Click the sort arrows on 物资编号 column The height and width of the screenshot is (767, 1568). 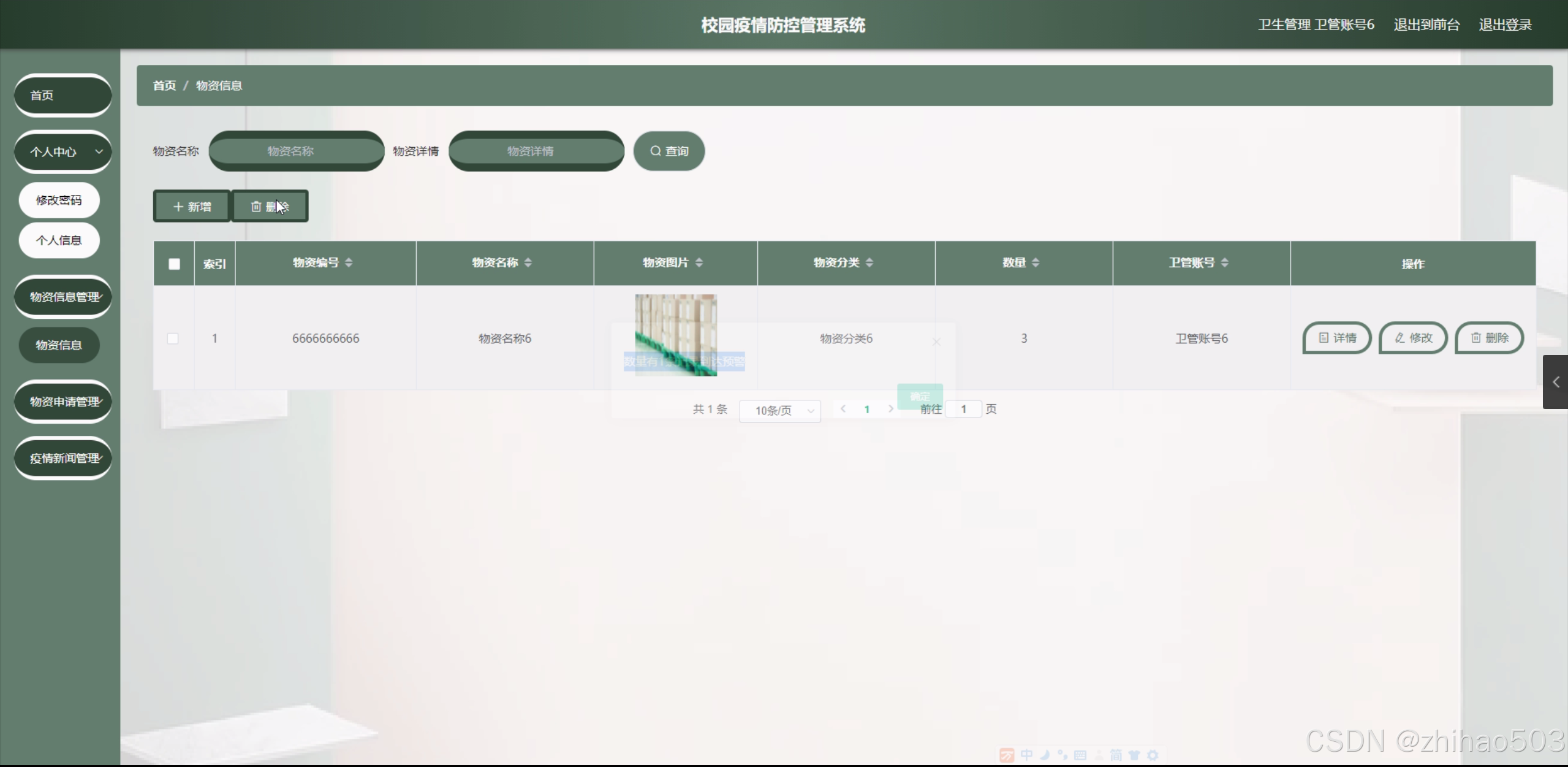(349, 263)
